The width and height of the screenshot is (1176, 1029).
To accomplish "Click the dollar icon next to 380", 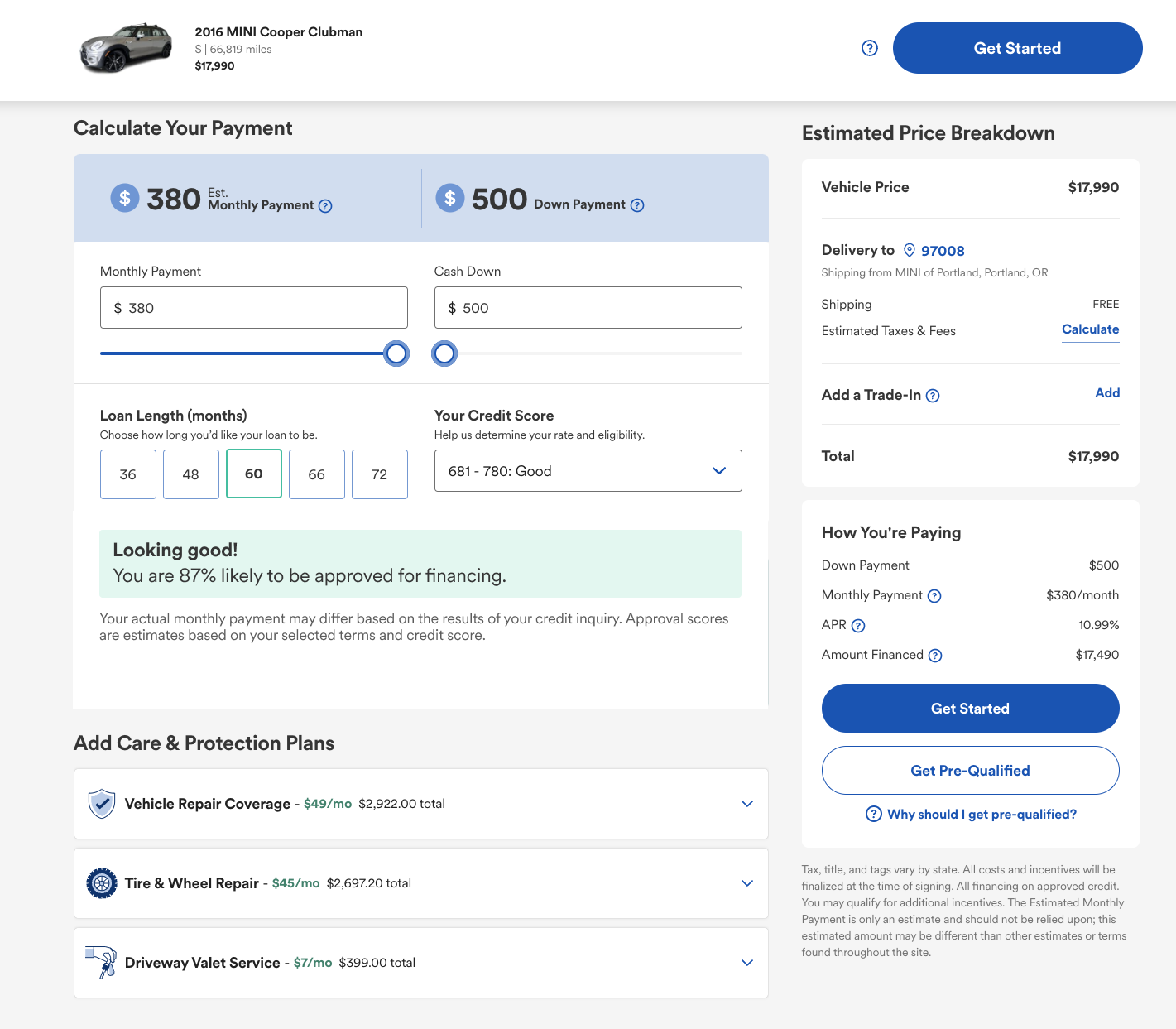I will 125,197.
